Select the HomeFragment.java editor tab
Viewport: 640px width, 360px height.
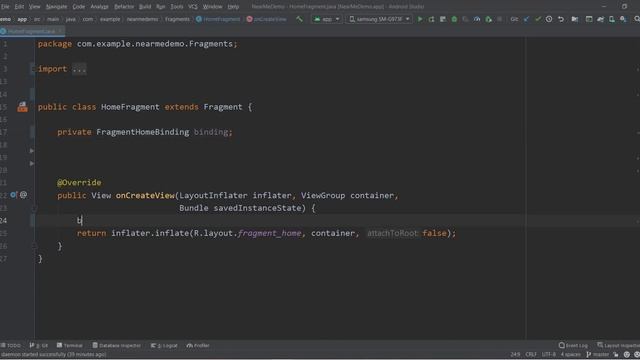(x=31, y=31)
